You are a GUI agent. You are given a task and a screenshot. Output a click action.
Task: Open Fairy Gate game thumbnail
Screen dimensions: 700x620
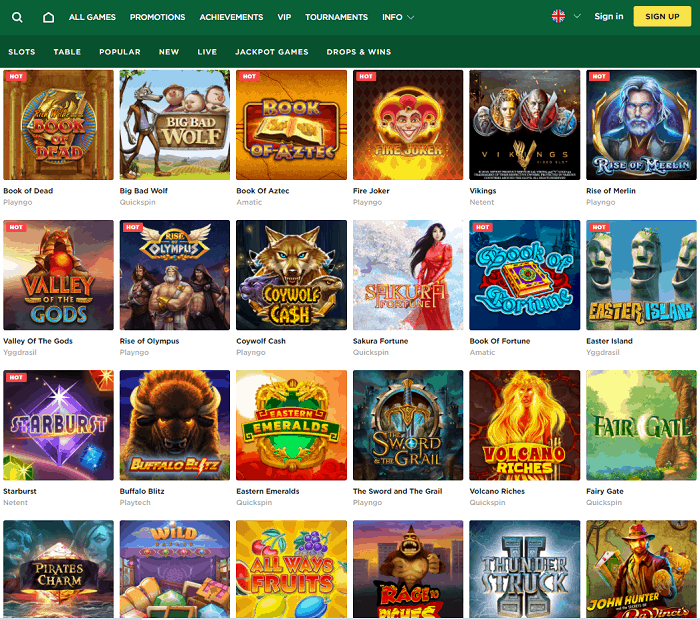tap(642, 425)
